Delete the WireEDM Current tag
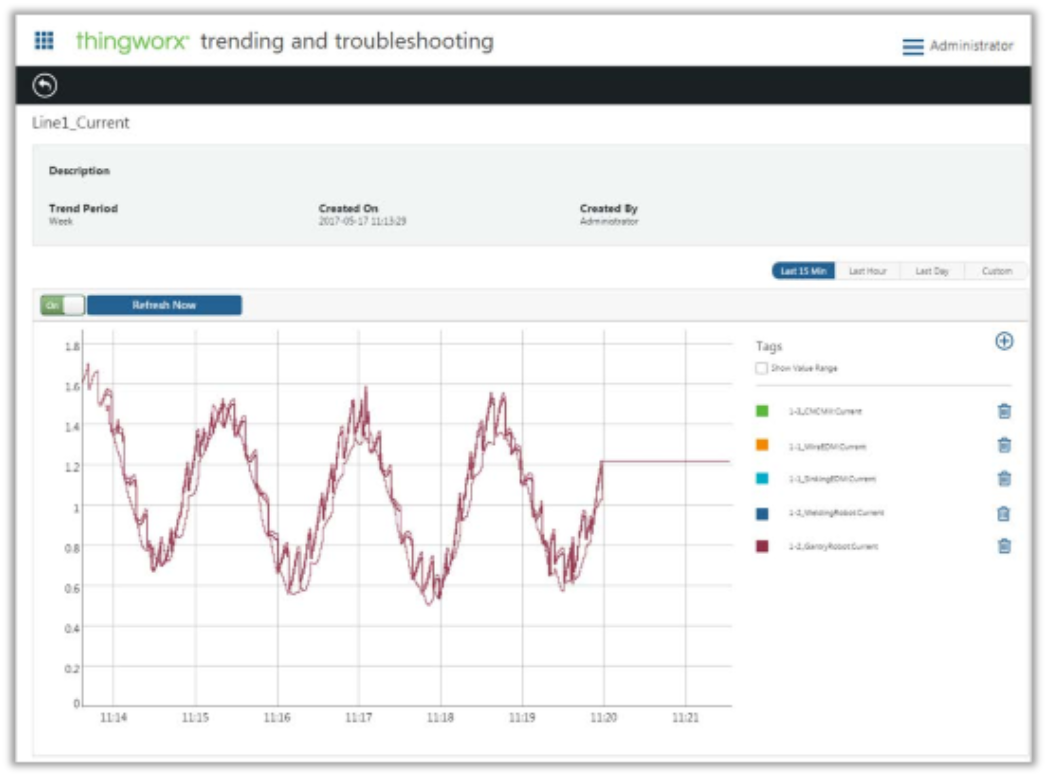The image size is (1047, 777). [1004, 445]
